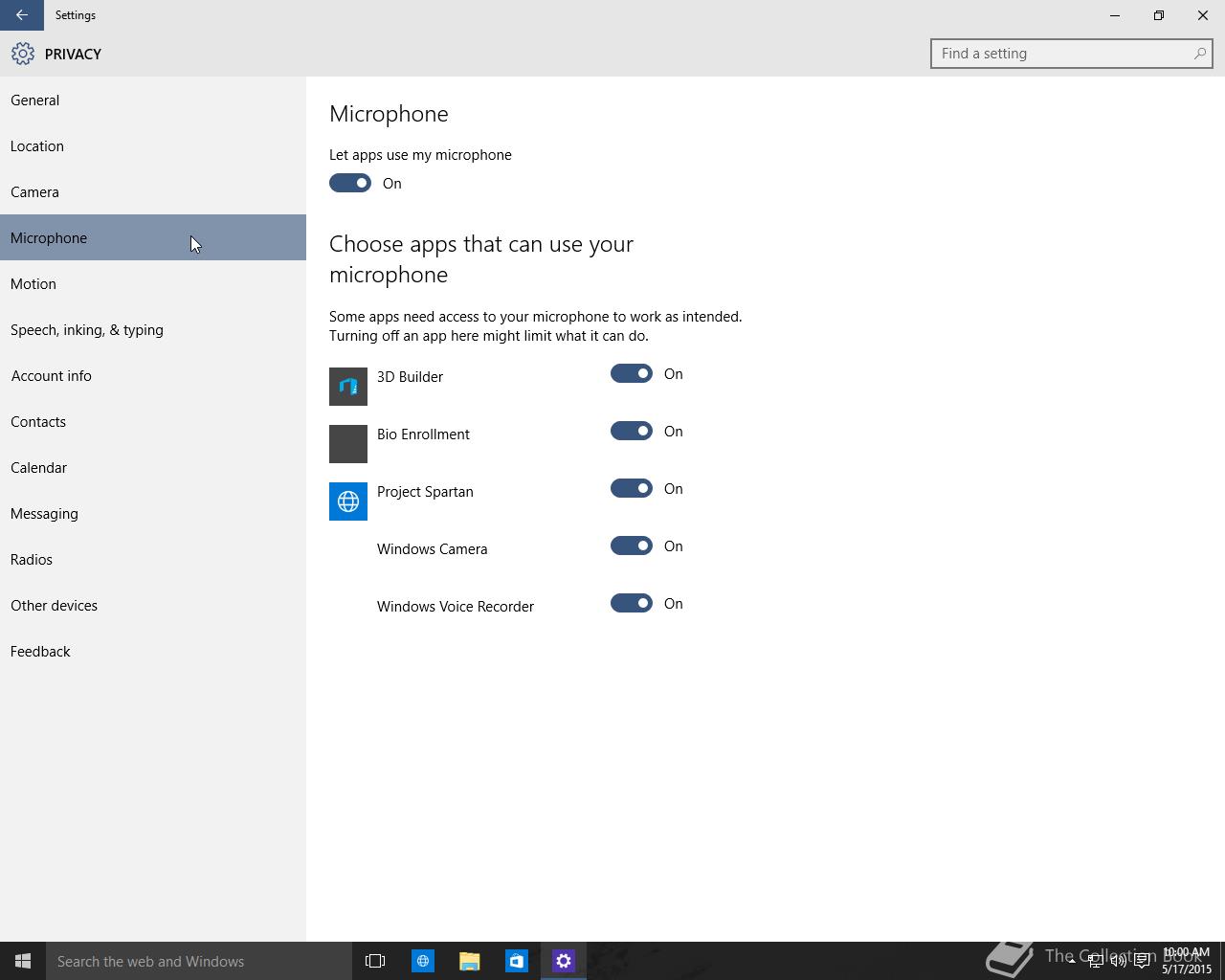Screen dimensions: 1225x980
Task: Open File Explorer from the taskbar
Action: pyautogui.click(x=469, y=961)
